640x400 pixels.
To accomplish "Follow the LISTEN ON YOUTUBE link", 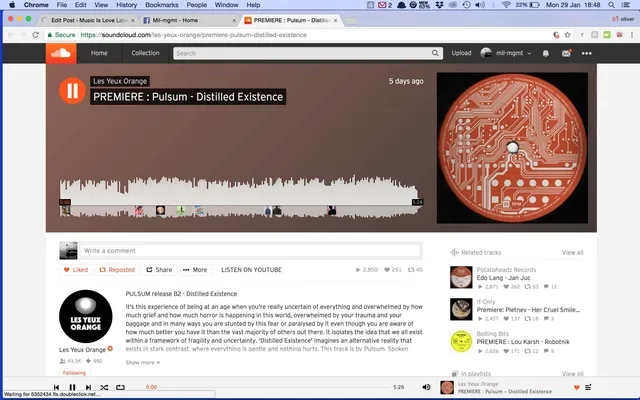I will pos(251,270).
